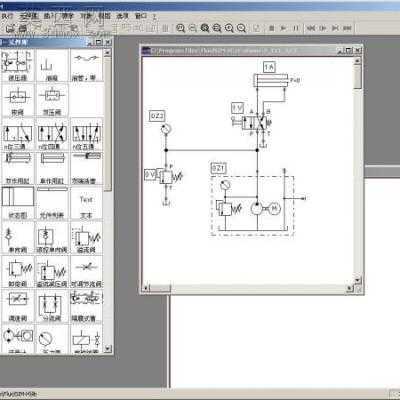Screen dimensions: 400x400
Task: Click the second magnifier zoom toolbar icon
Action: (x=193, y=28)
